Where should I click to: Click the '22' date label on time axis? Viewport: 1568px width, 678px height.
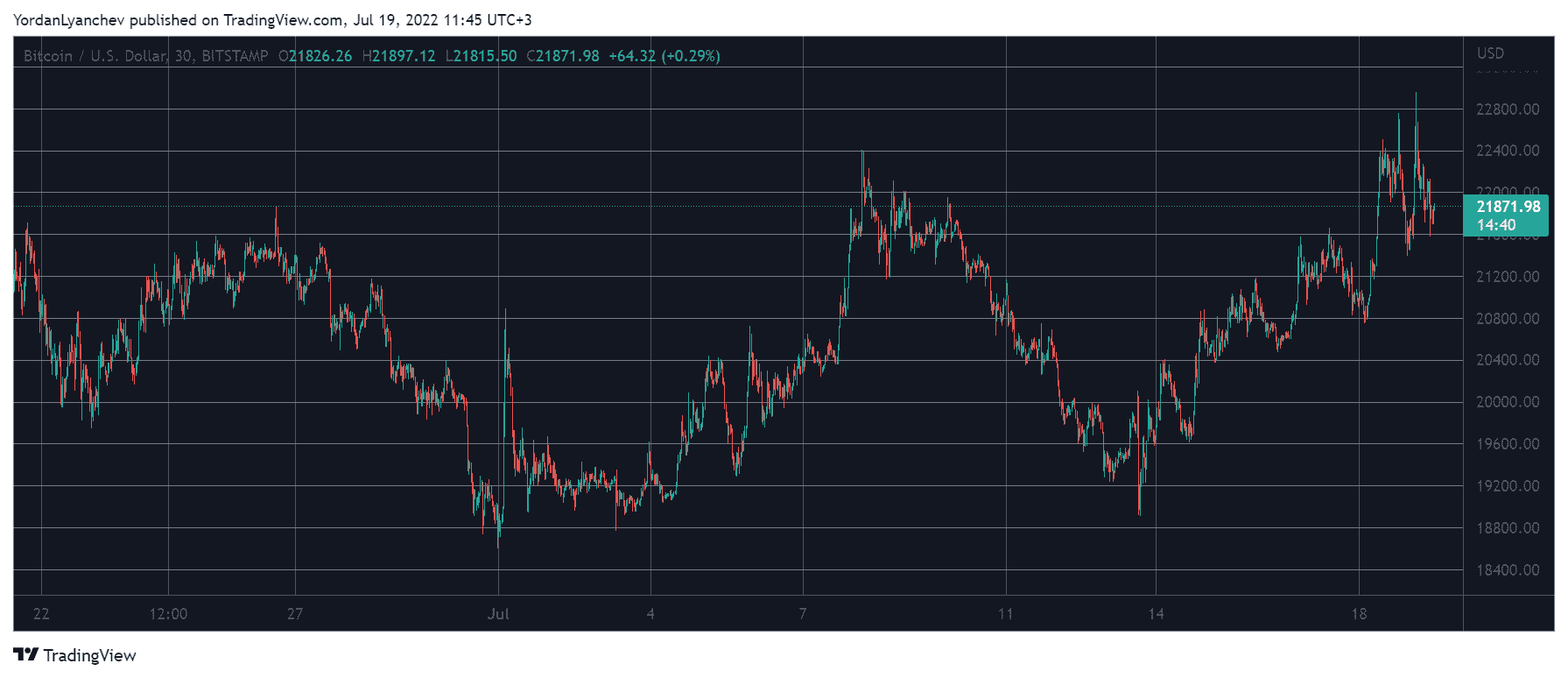[x=41, y=614]
